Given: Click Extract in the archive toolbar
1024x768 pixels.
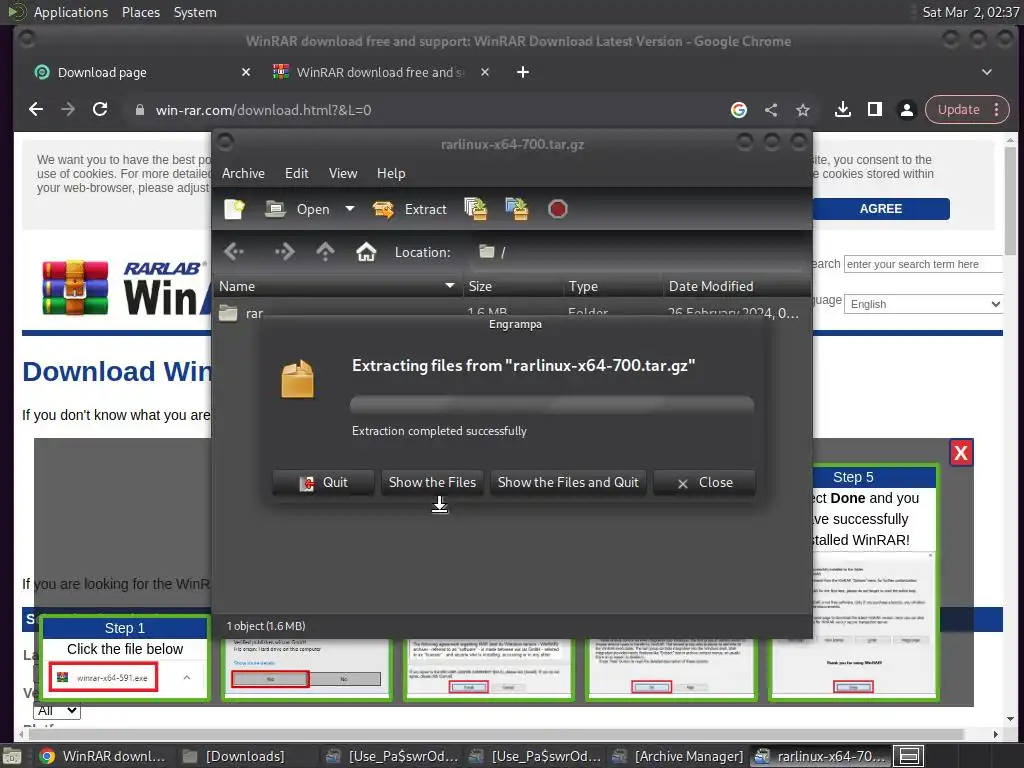Looking at the screenshot, I should tap(410, 209).
